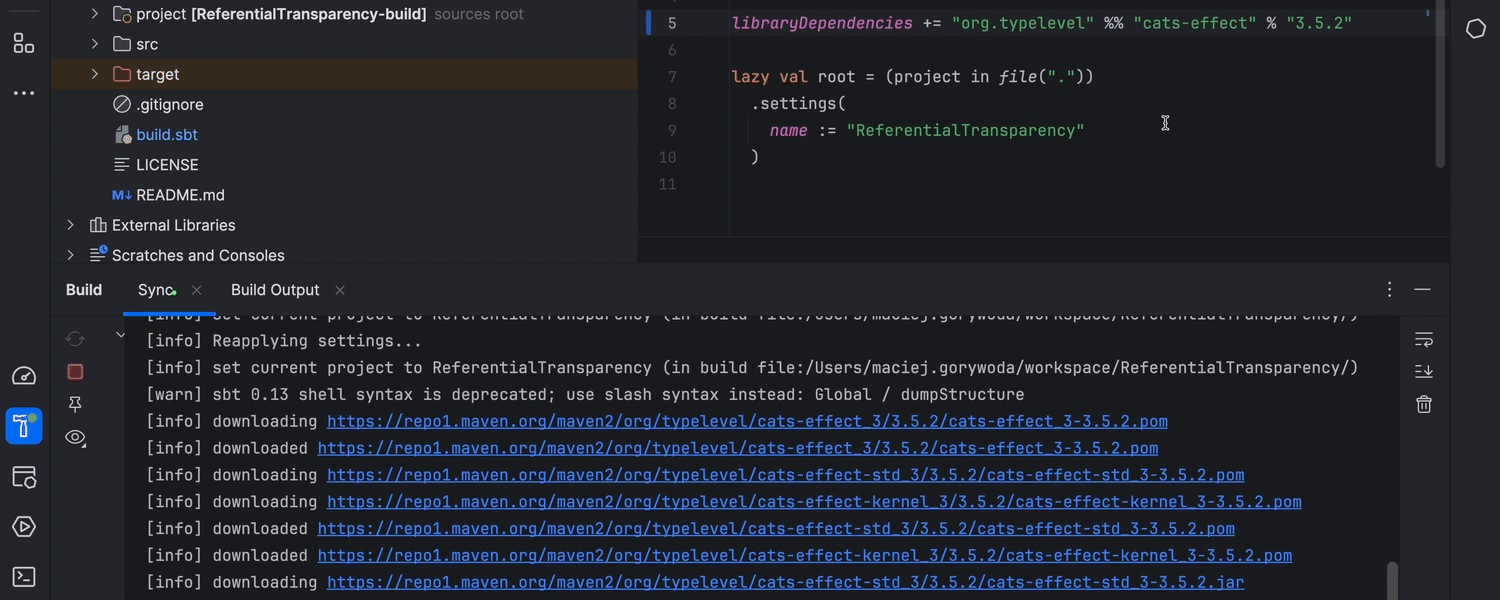Open the Terminal tool window

coord(23,577)
